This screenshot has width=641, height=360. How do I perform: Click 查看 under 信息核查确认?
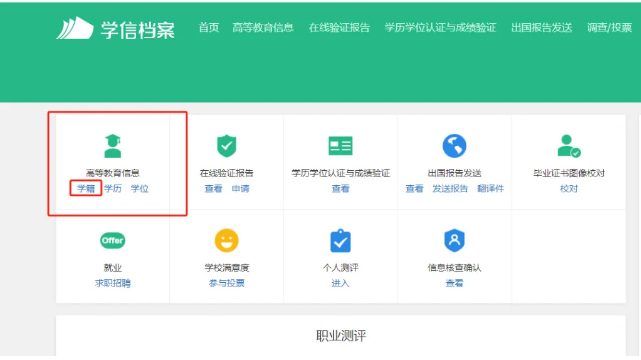coord(454,283)
